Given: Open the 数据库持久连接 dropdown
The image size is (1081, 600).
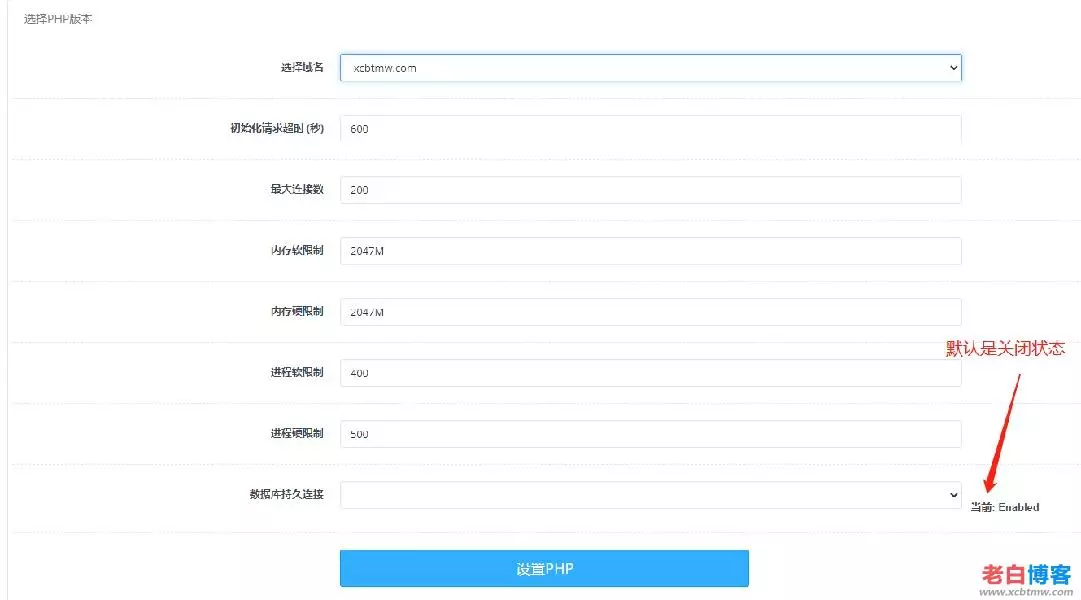Looking at the screenshot, I should [x=650, y=494].
